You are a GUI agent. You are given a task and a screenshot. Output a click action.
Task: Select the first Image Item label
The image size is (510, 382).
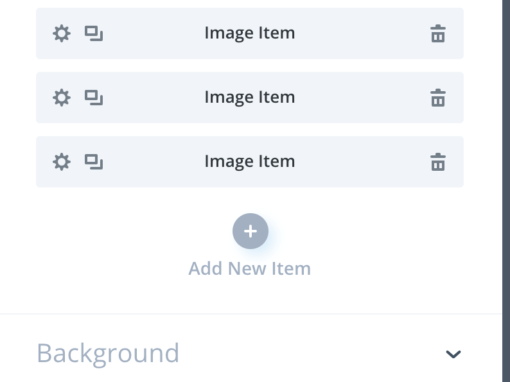tap(250, 33)
